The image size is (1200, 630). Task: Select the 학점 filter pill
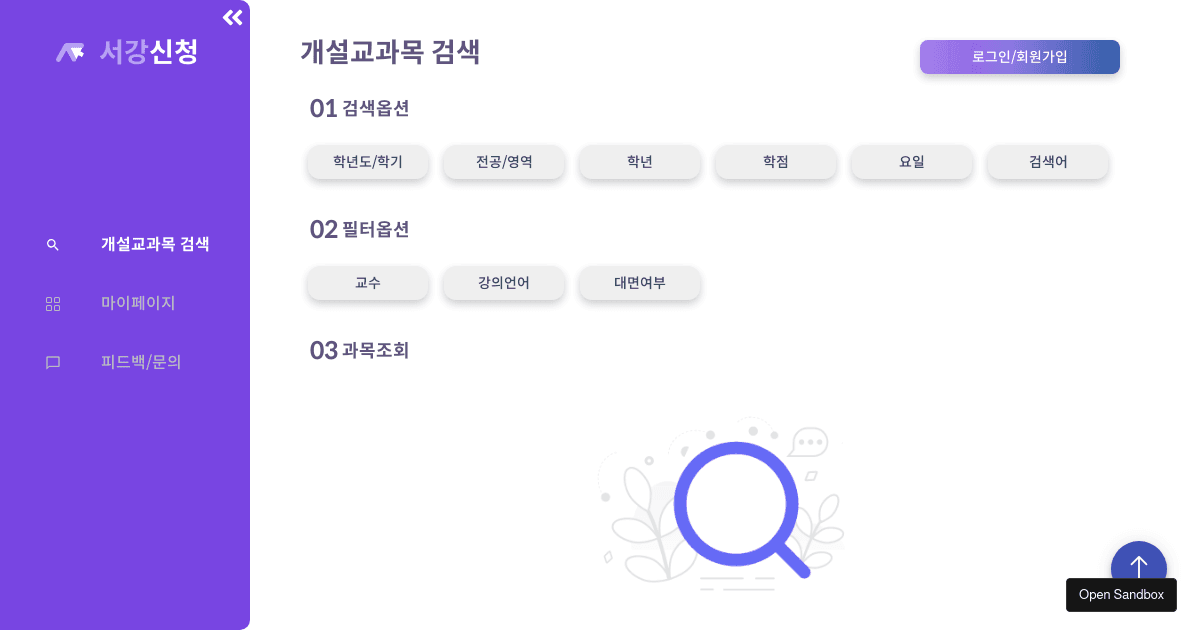[776, 162]
